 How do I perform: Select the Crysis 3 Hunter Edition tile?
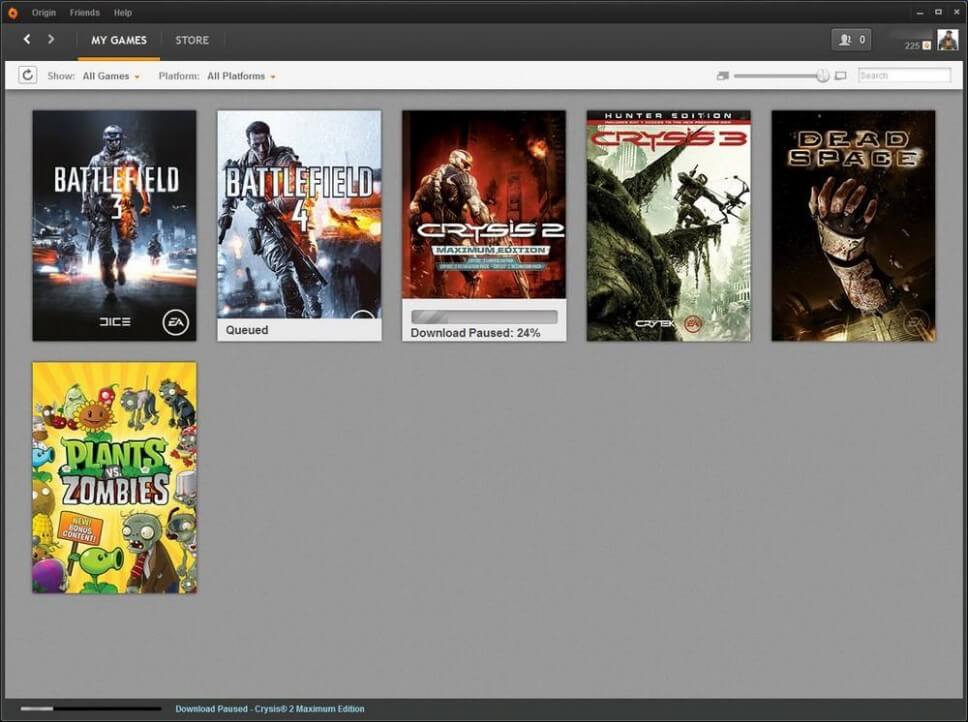(669, 226)
